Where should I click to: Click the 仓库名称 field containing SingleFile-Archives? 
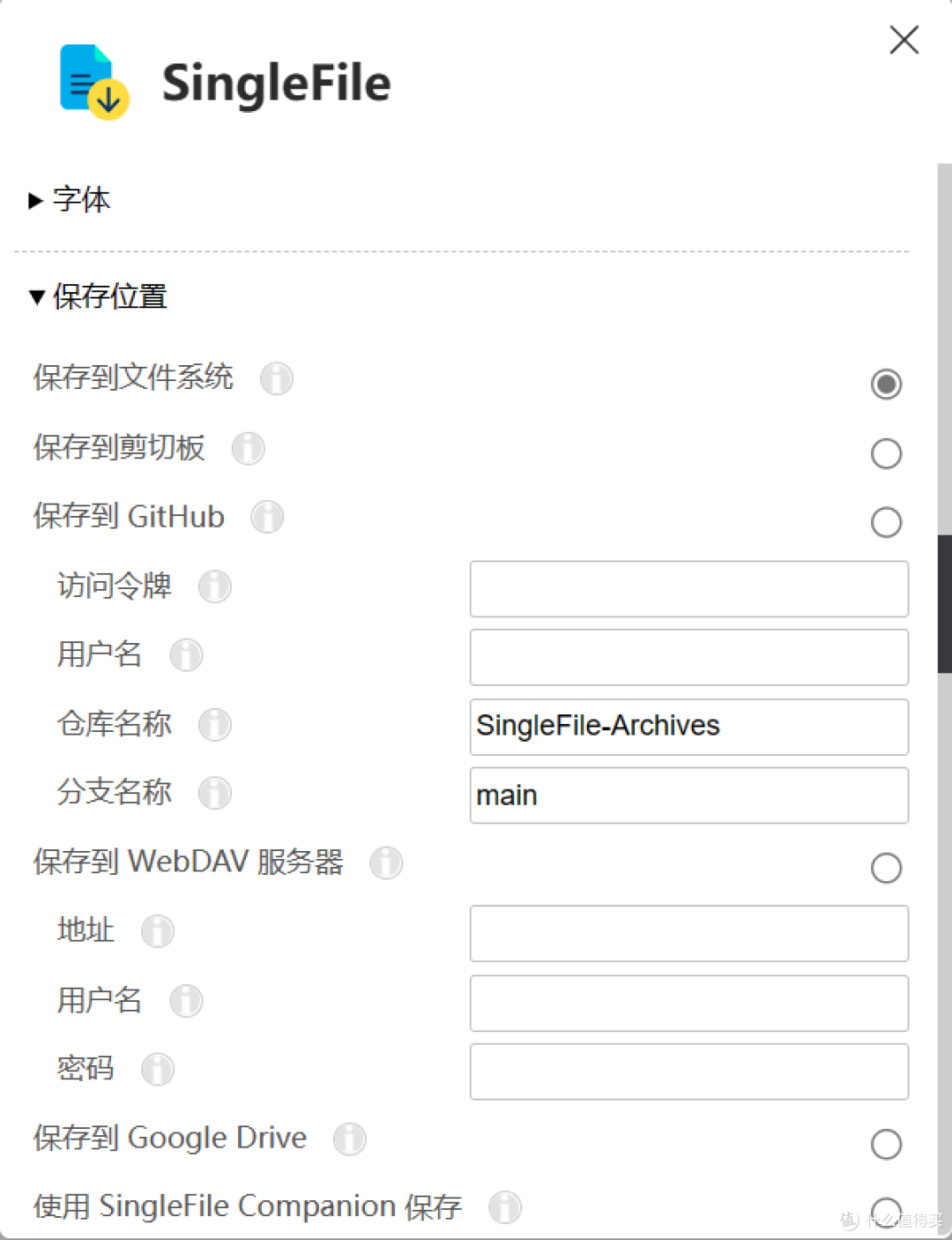tap(688, 727)
